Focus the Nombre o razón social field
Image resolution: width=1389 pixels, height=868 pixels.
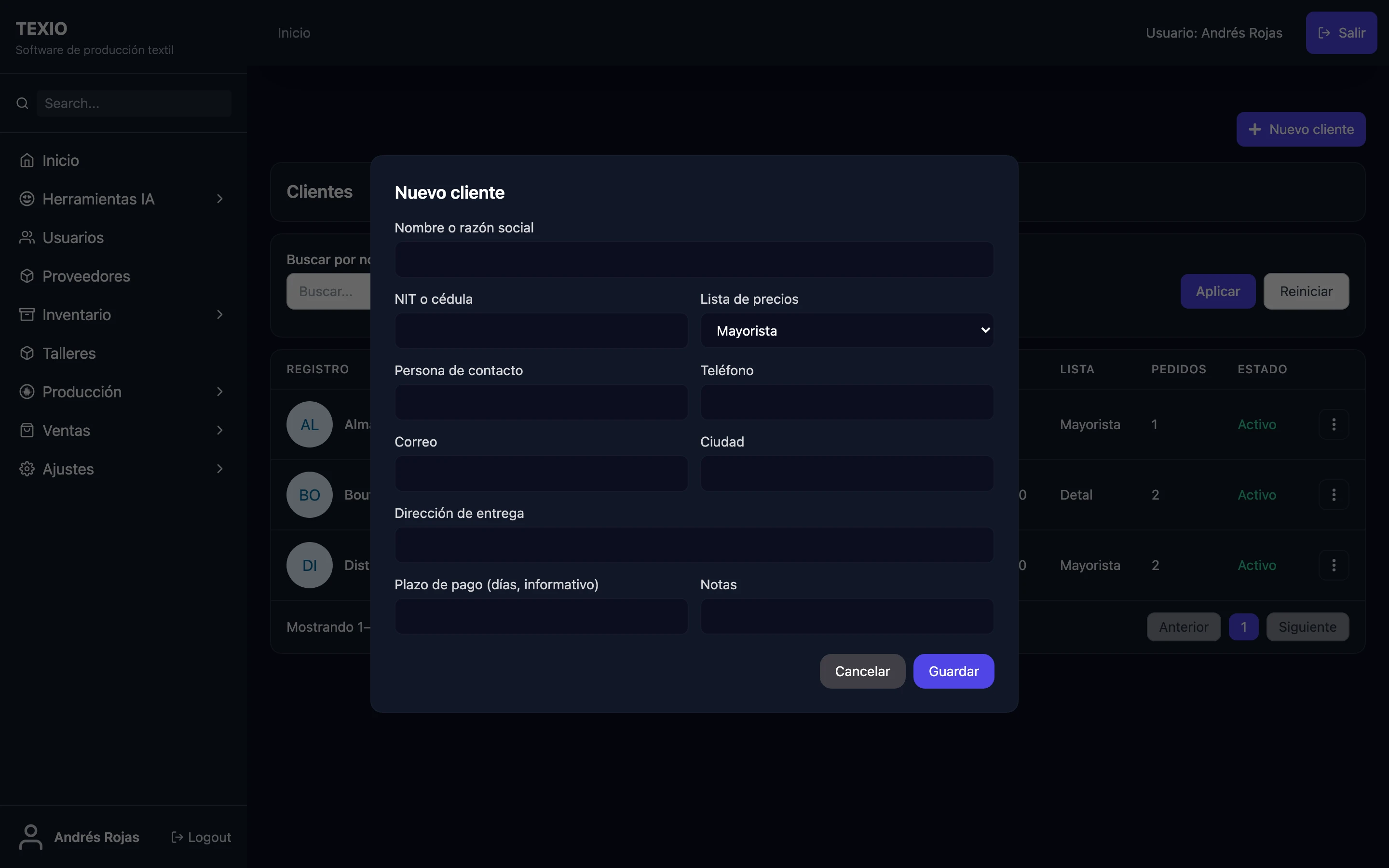coord(694,259)
